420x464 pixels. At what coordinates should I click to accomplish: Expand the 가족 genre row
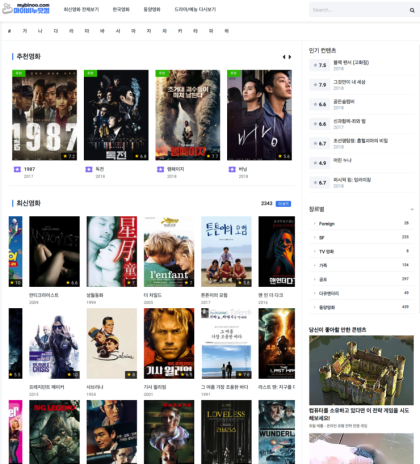[362, 265]
